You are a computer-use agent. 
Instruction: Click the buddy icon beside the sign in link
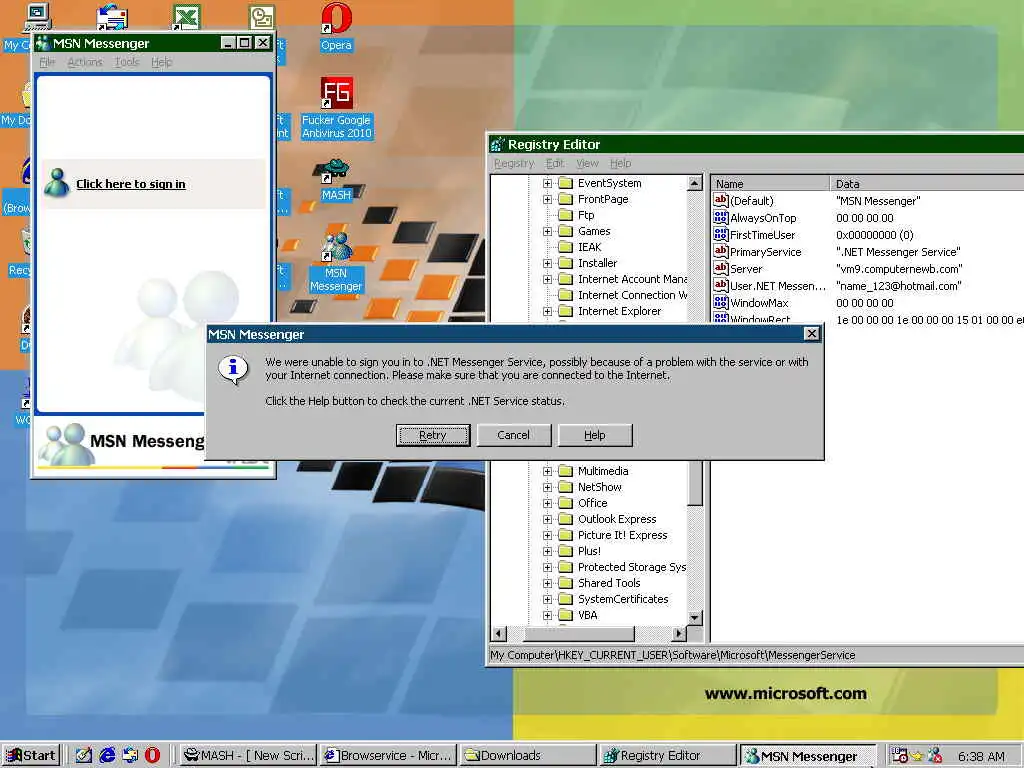[x=57, y=183]
